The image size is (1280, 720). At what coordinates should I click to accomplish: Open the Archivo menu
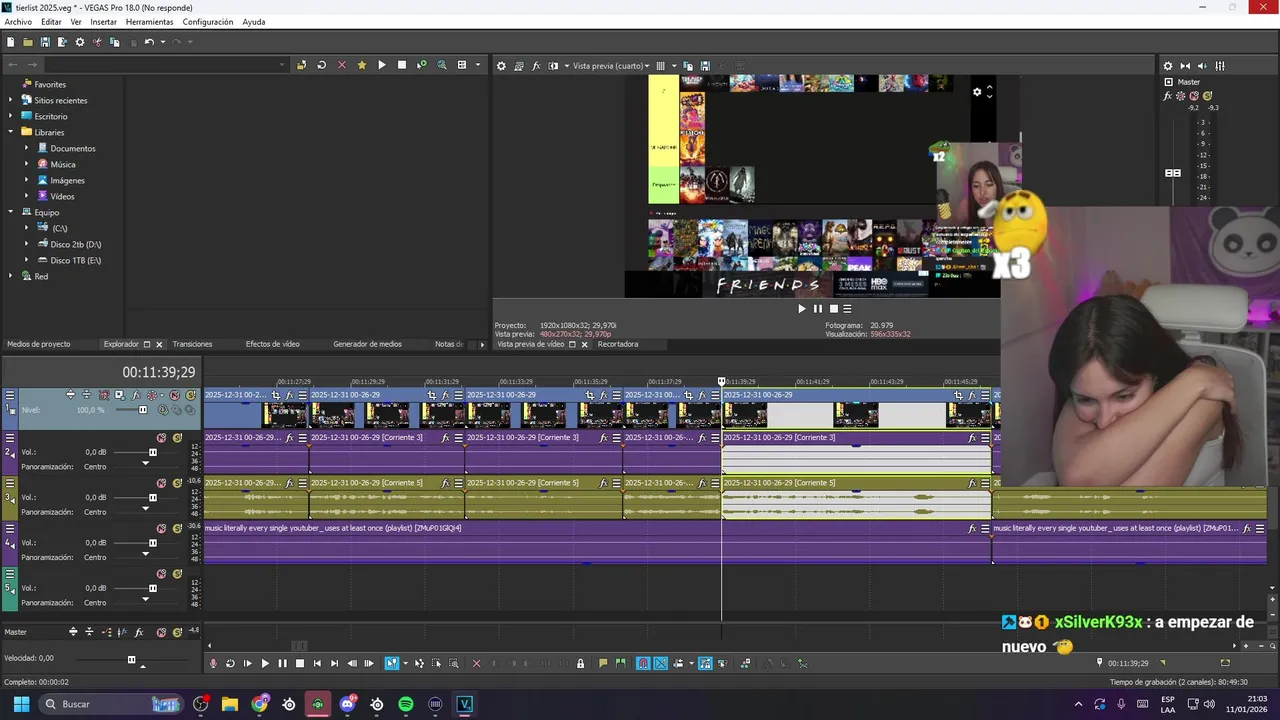(18, 22)
